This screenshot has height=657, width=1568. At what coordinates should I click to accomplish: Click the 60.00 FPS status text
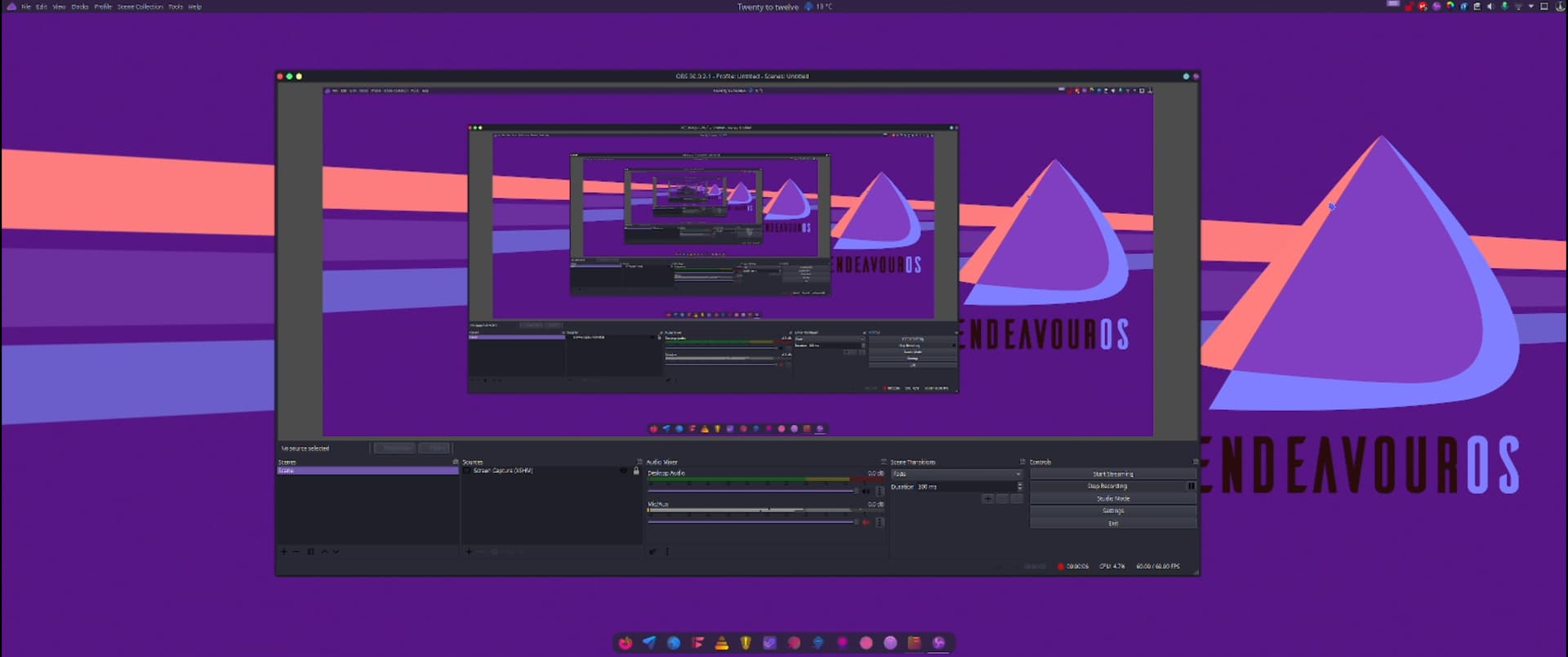[1158, 566]
